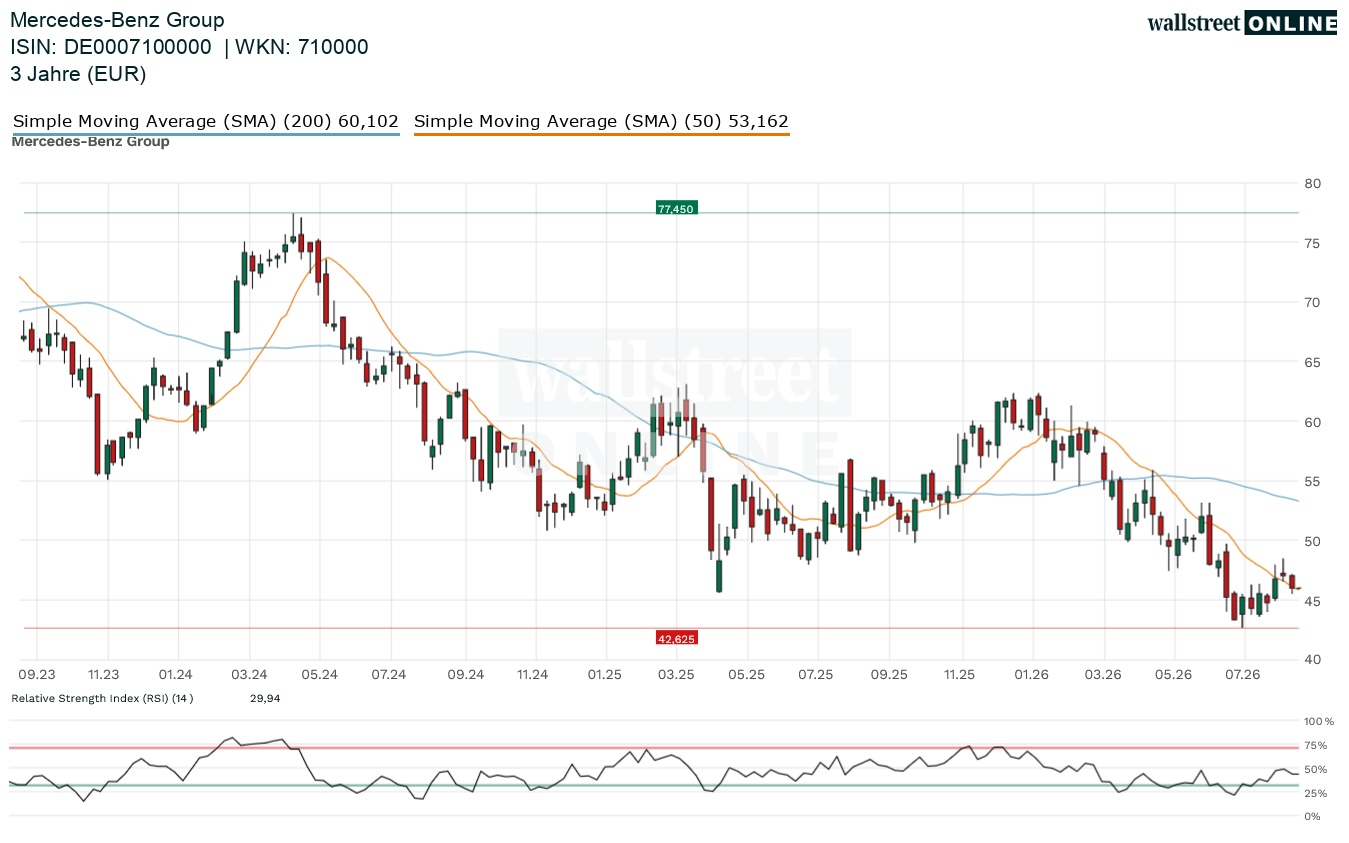Click date axis label 01.25
The height and width of the screenshot is (843, 1349).
click(605, 675)
